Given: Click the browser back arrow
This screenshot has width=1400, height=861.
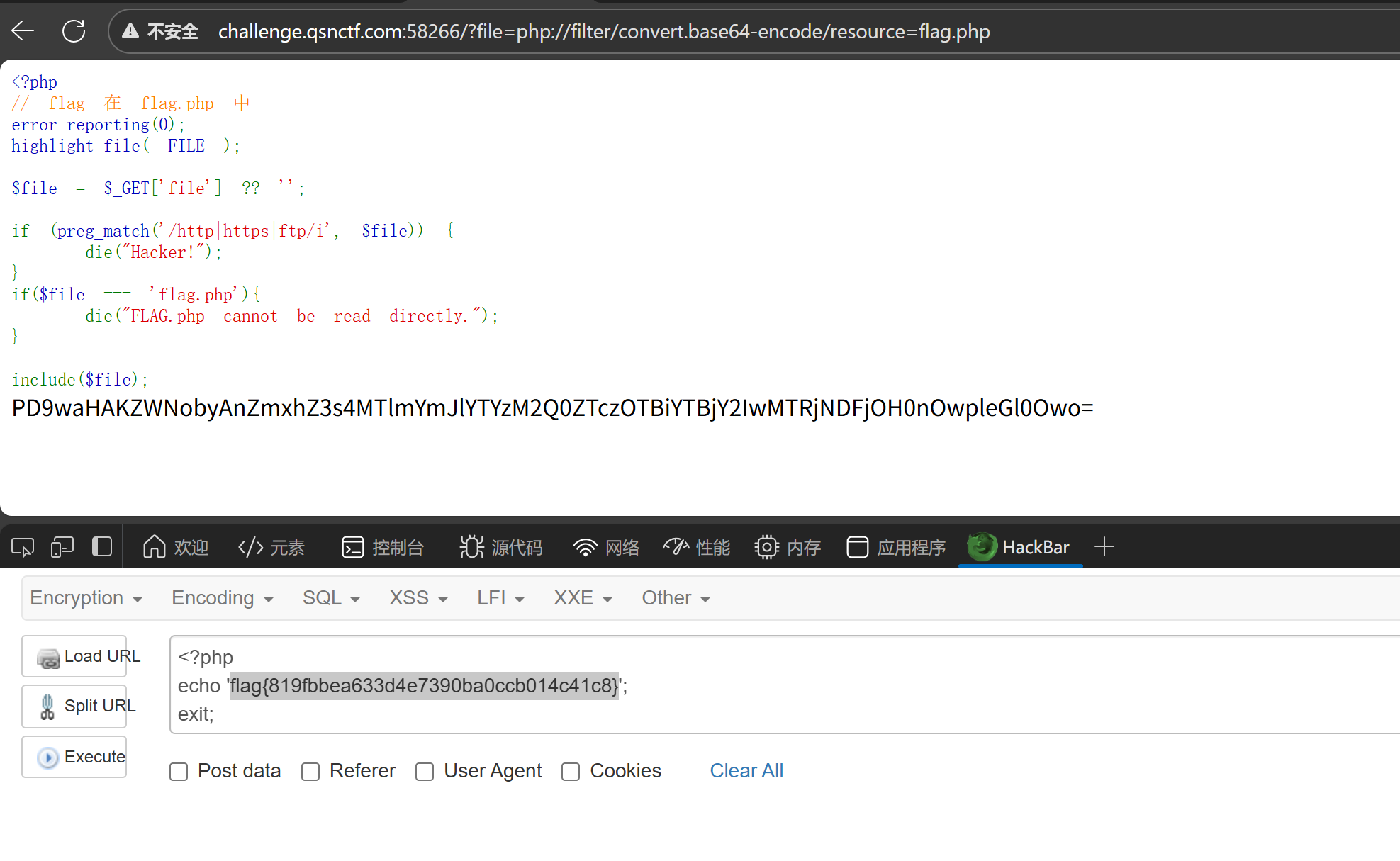Looking at the screenshot, I should tap(23, 31).
